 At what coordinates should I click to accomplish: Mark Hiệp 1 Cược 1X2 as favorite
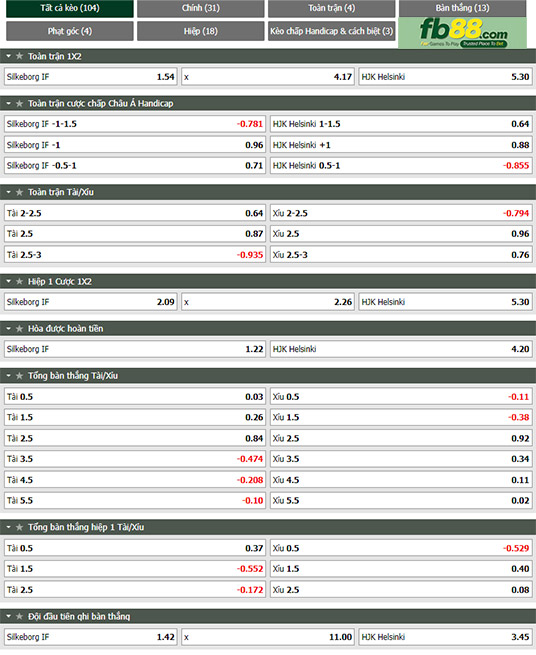[19, 282]
